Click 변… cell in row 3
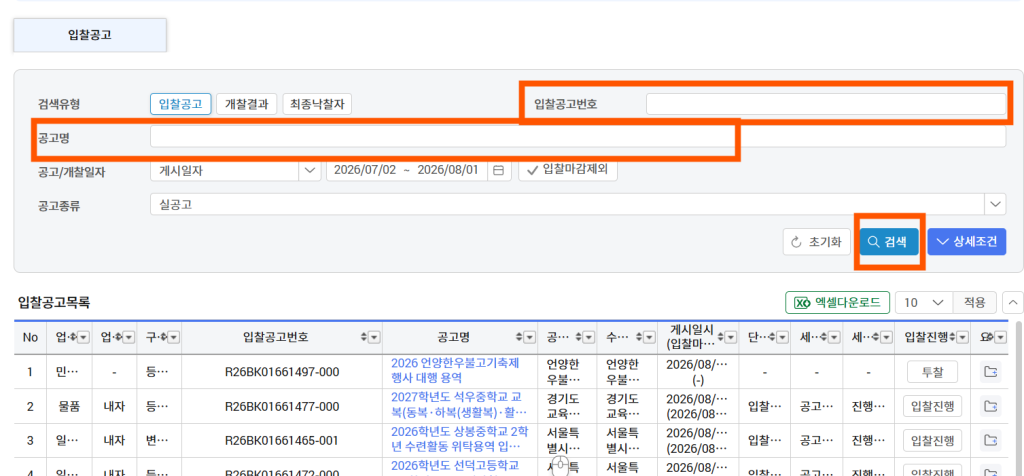 coord(159,440)
